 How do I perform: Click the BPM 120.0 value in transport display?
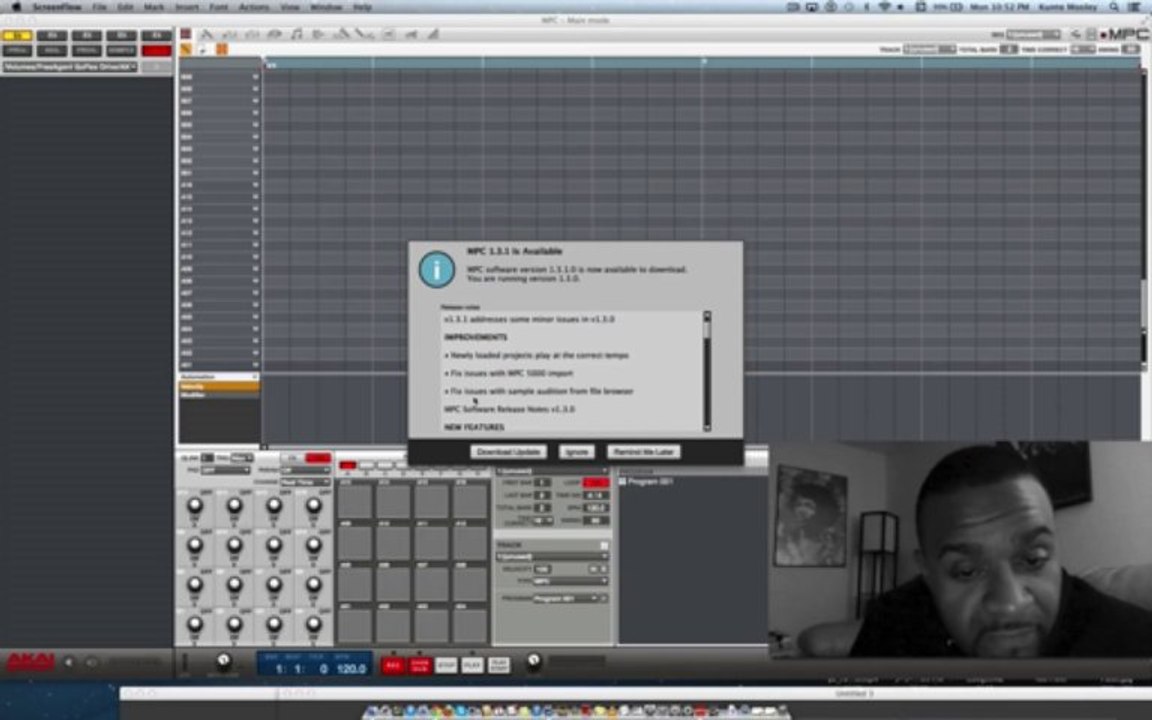[351, 669]
